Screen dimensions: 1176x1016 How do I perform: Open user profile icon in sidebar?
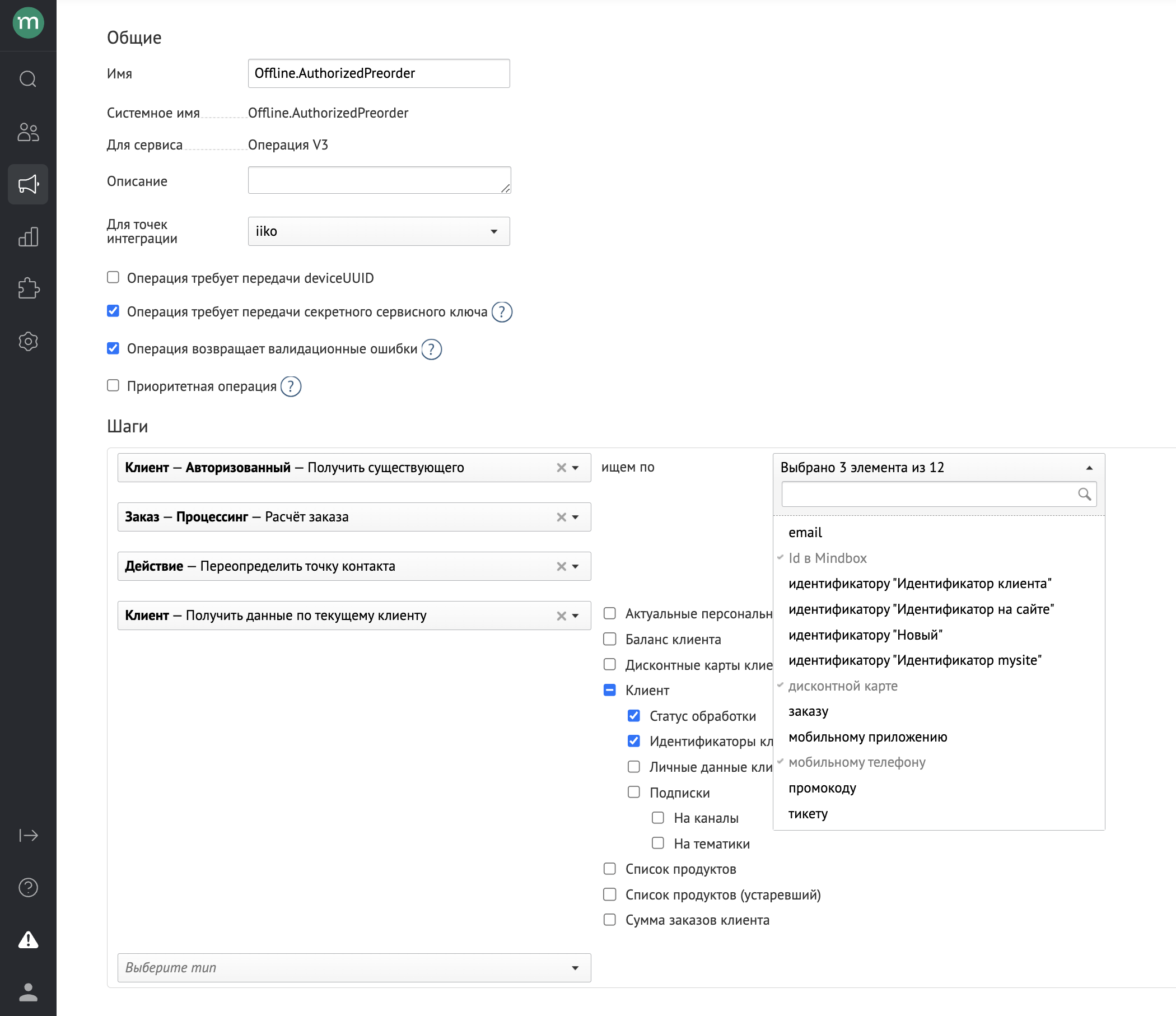click(x=28, y=992)
